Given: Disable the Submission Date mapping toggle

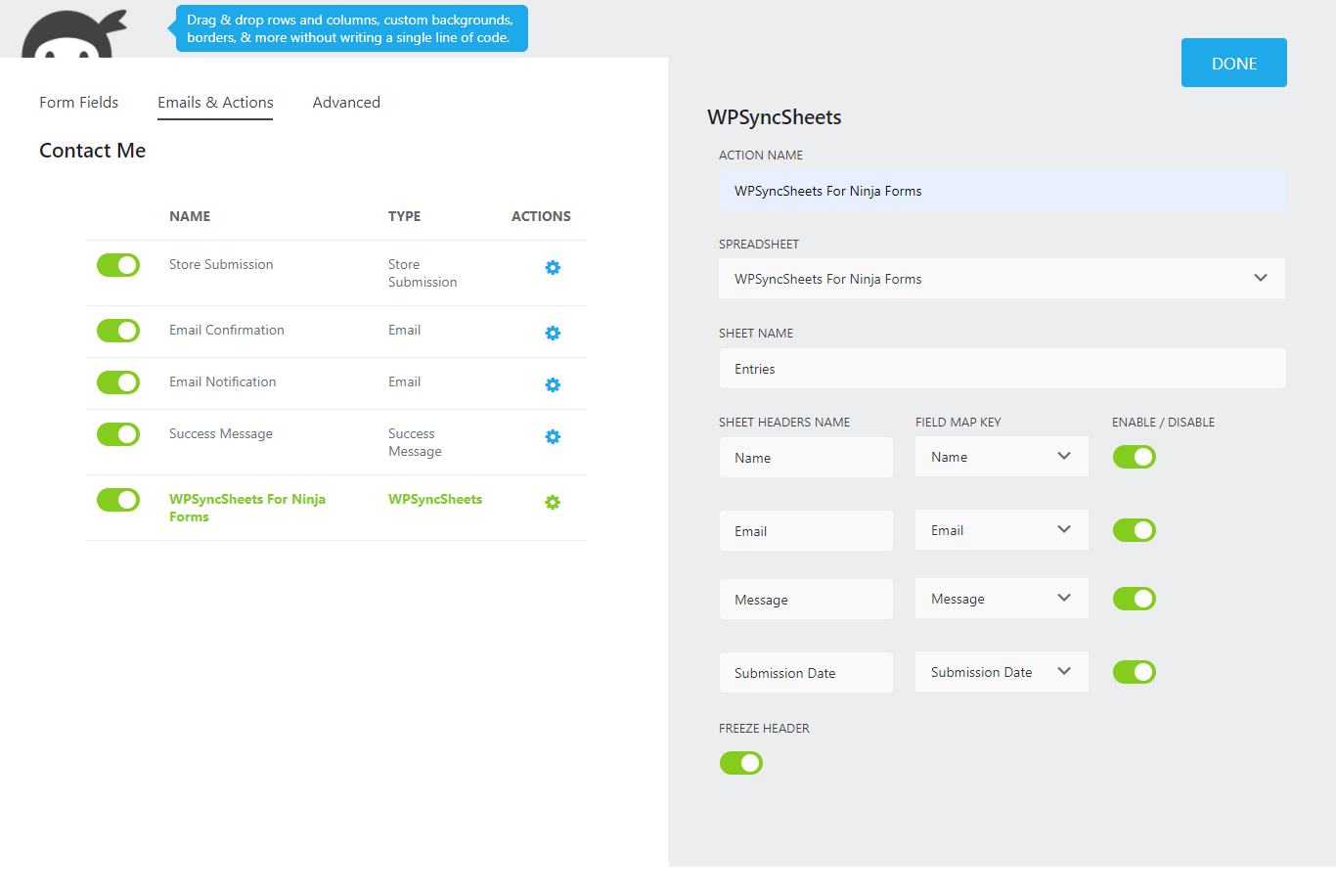Looking at the screenshot, I should coord(1135,672).
